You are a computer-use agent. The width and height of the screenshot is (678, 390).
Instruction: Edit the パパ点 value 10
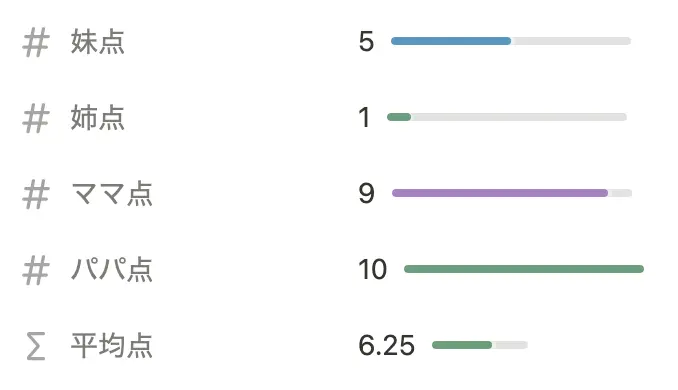click(x=372, y=269)
